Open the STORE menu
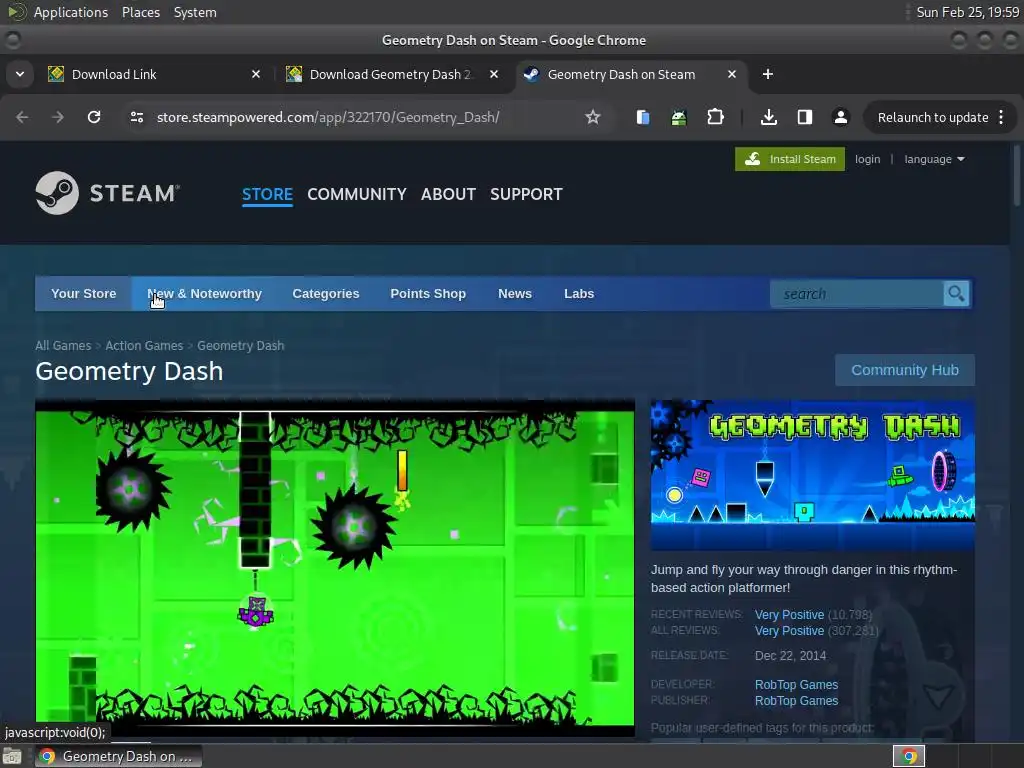Image resolution: width=1024 pixels, height=768 pixels. coord(267,194)
